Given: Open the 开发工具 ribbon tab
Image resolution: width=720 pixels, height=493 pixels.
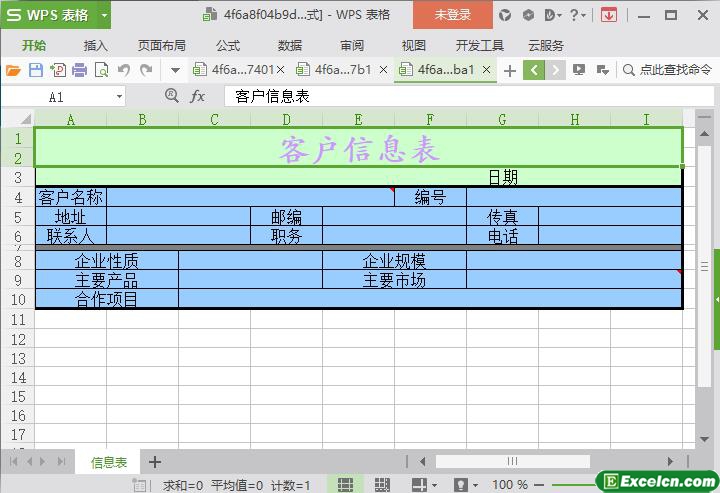Looking at the screenshot, I should coord(480,45).
